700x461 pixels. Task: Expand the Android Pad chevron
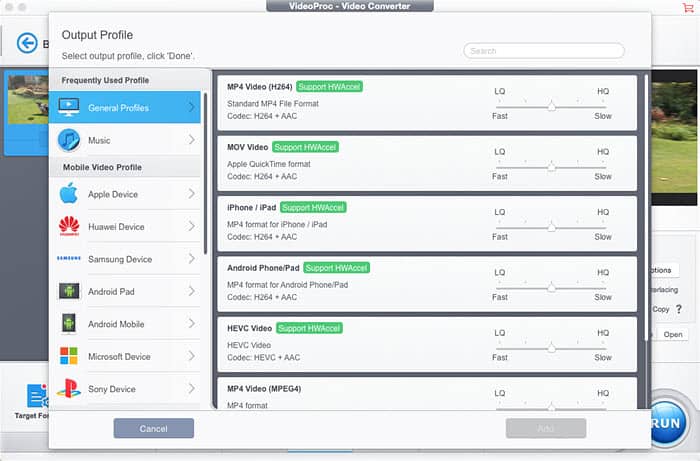[x=192, y=291]
